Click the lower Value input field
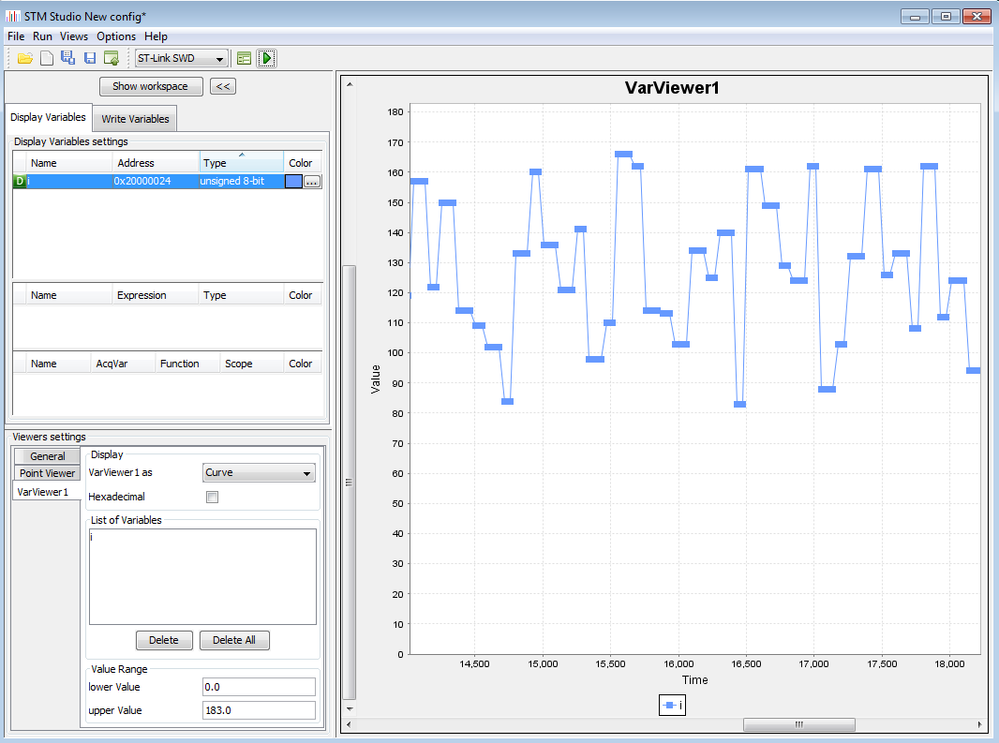The width and height of the screenshot is (999, 743). [258, 687]
